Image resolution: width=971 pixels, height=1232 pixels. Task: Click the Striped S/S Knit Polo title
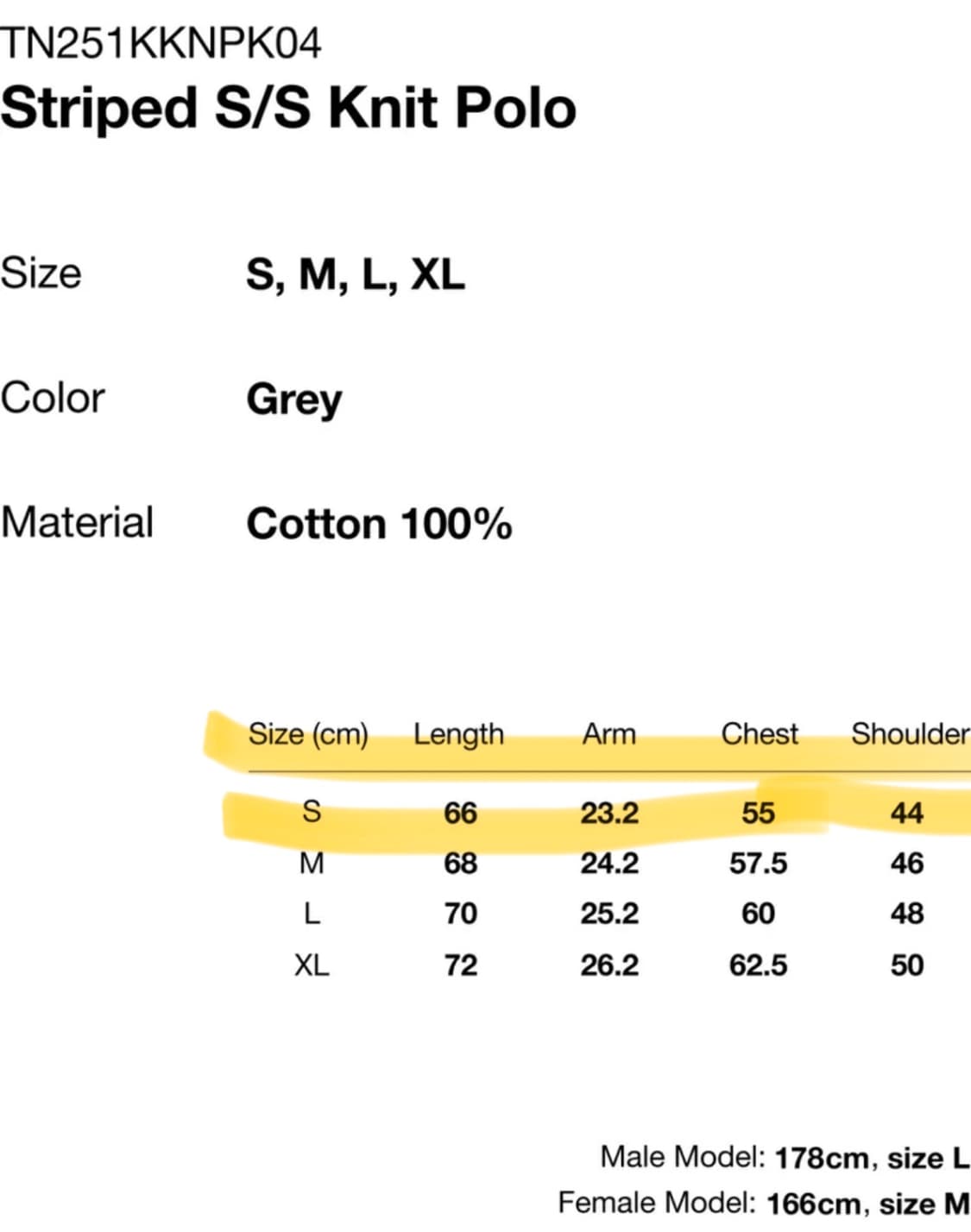[x=288, y=109]
